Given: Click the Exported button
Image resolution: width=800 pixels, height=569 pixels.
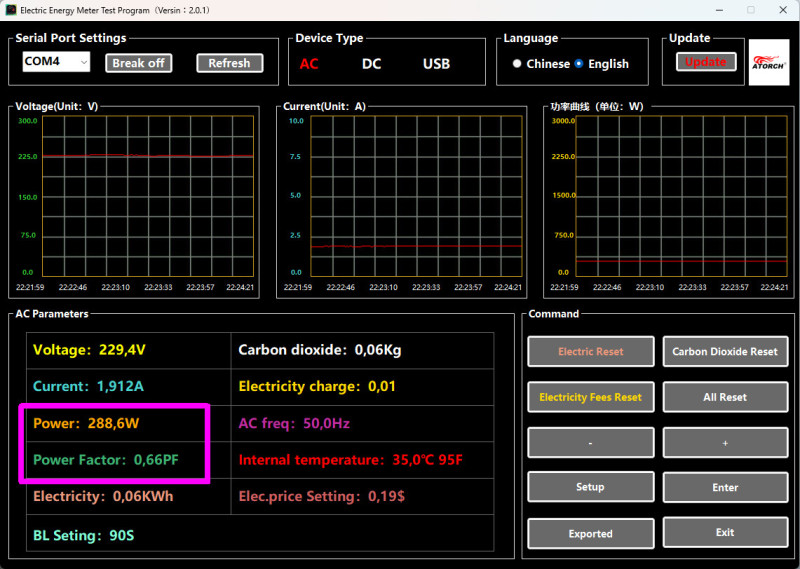Looking at the screenshot, I should click(590, 533).
